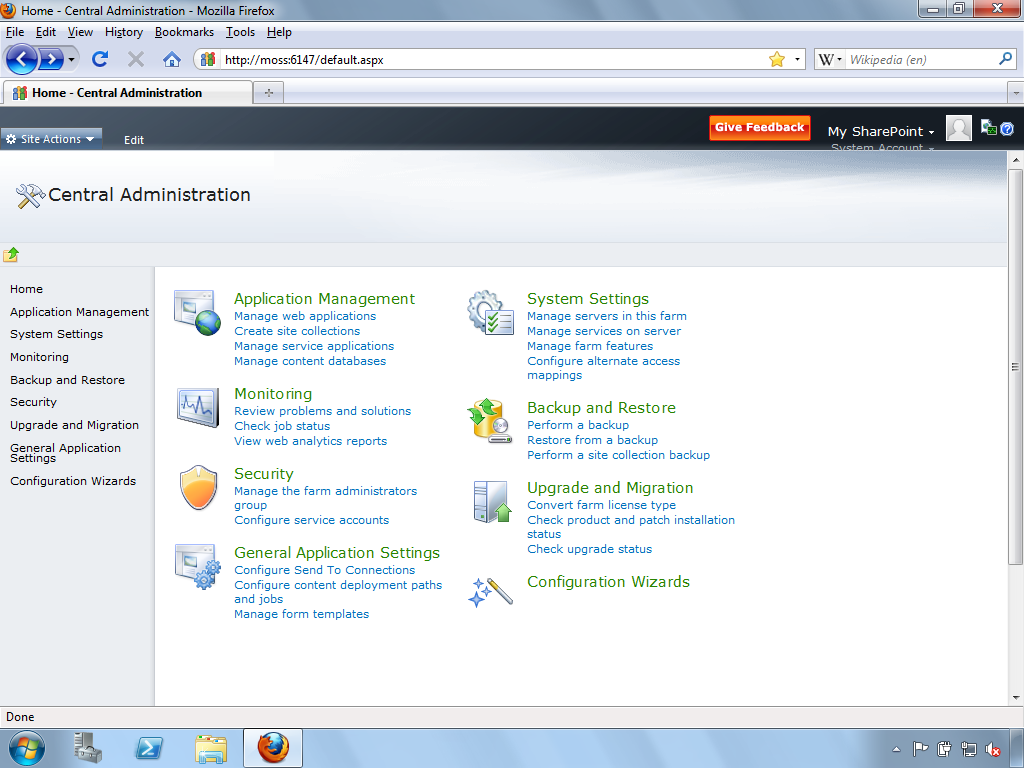Click the Upgrade and Migration server icon

click(490, 502)
